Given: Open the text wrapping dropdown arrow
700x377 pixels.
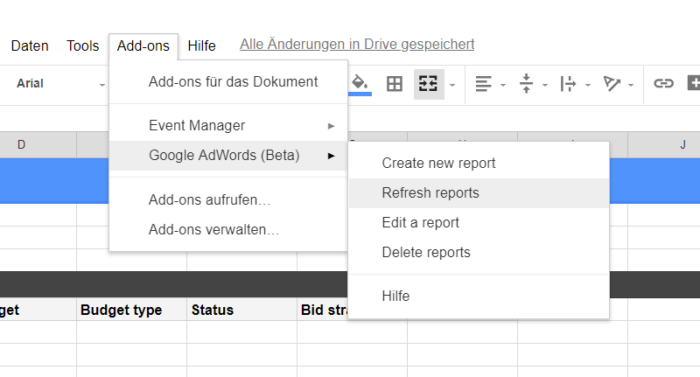Looking at the screenshot, I should pyautogui.click(x=588, y=85).
